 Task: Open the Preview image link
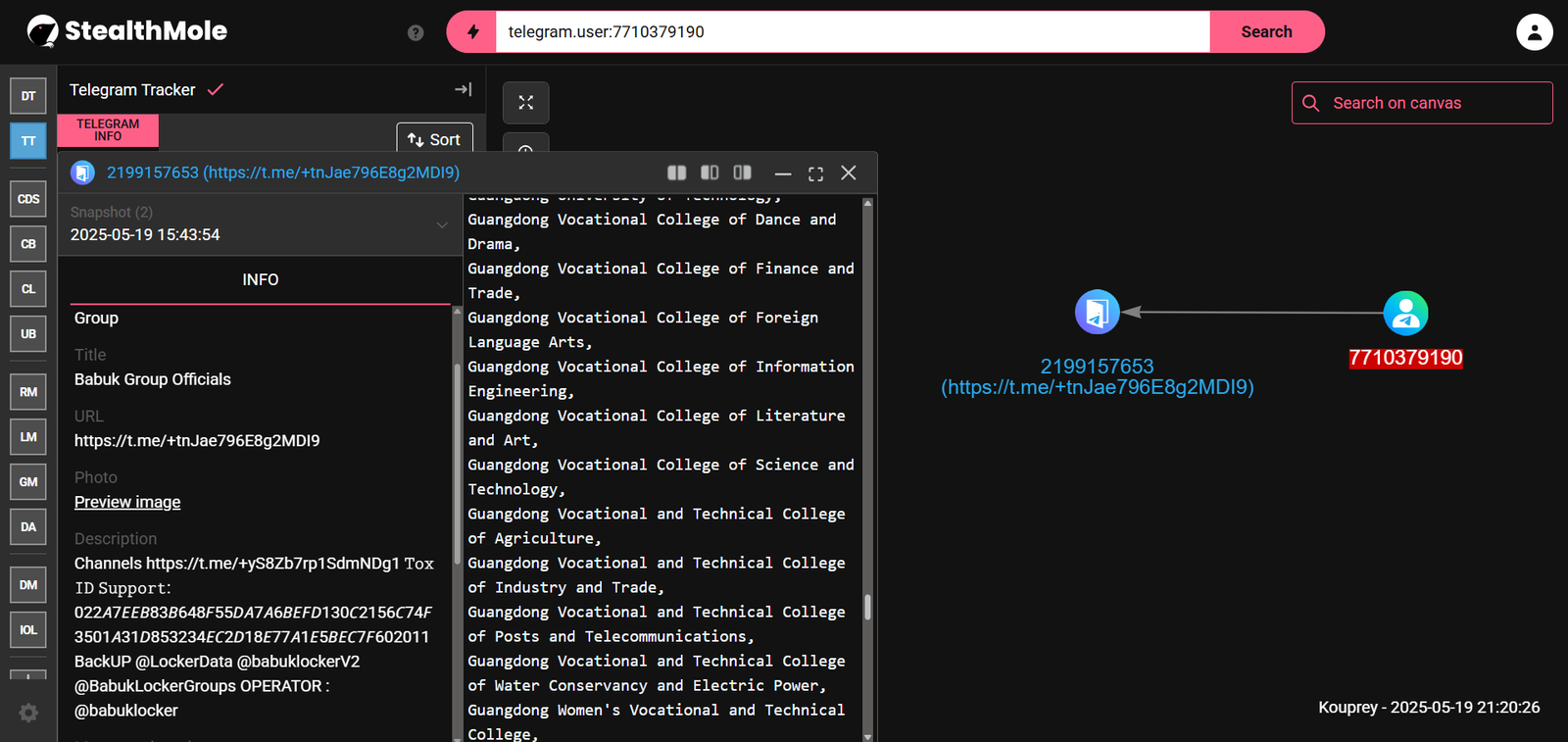[127, 502]
